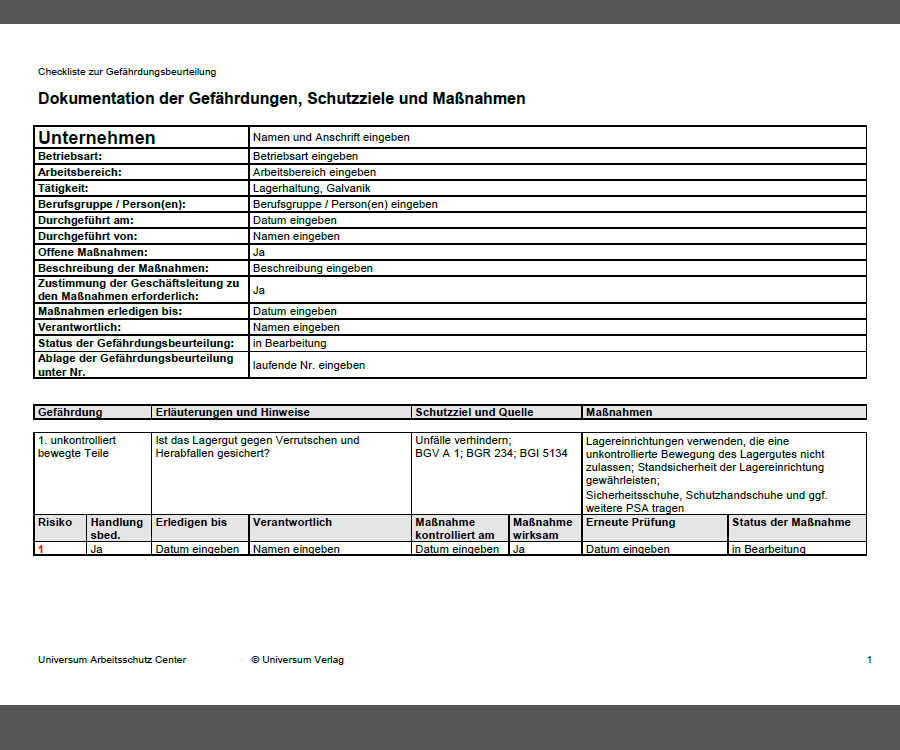
Task: Click the 'Checkliste zur Gefährdungsbeurteilung' caption
Action: (x=127, y=72)
